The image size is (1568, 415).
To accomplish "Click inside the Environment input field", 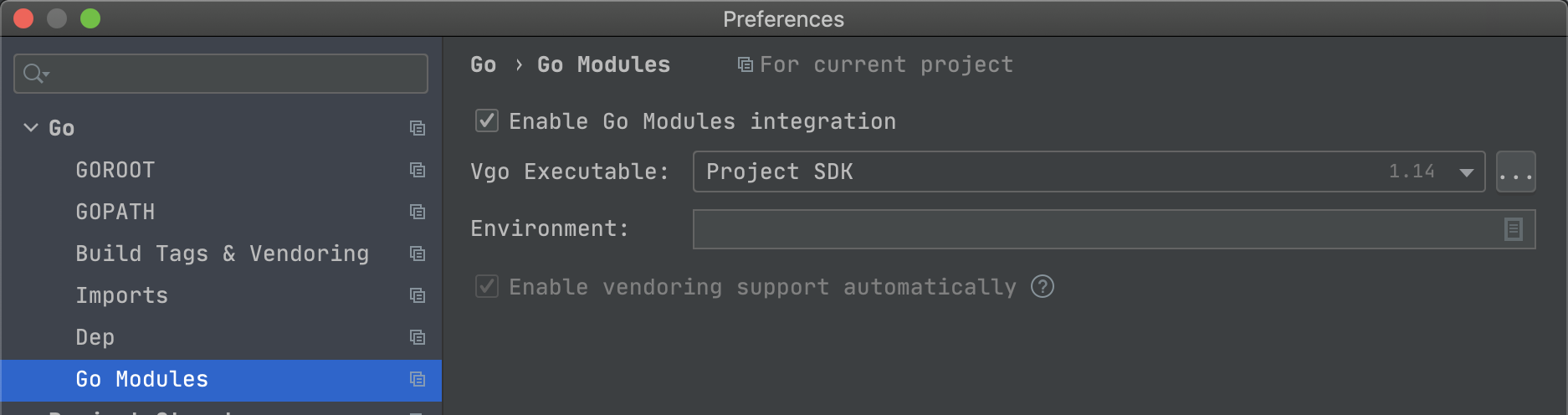I will tap(1096, 229).
